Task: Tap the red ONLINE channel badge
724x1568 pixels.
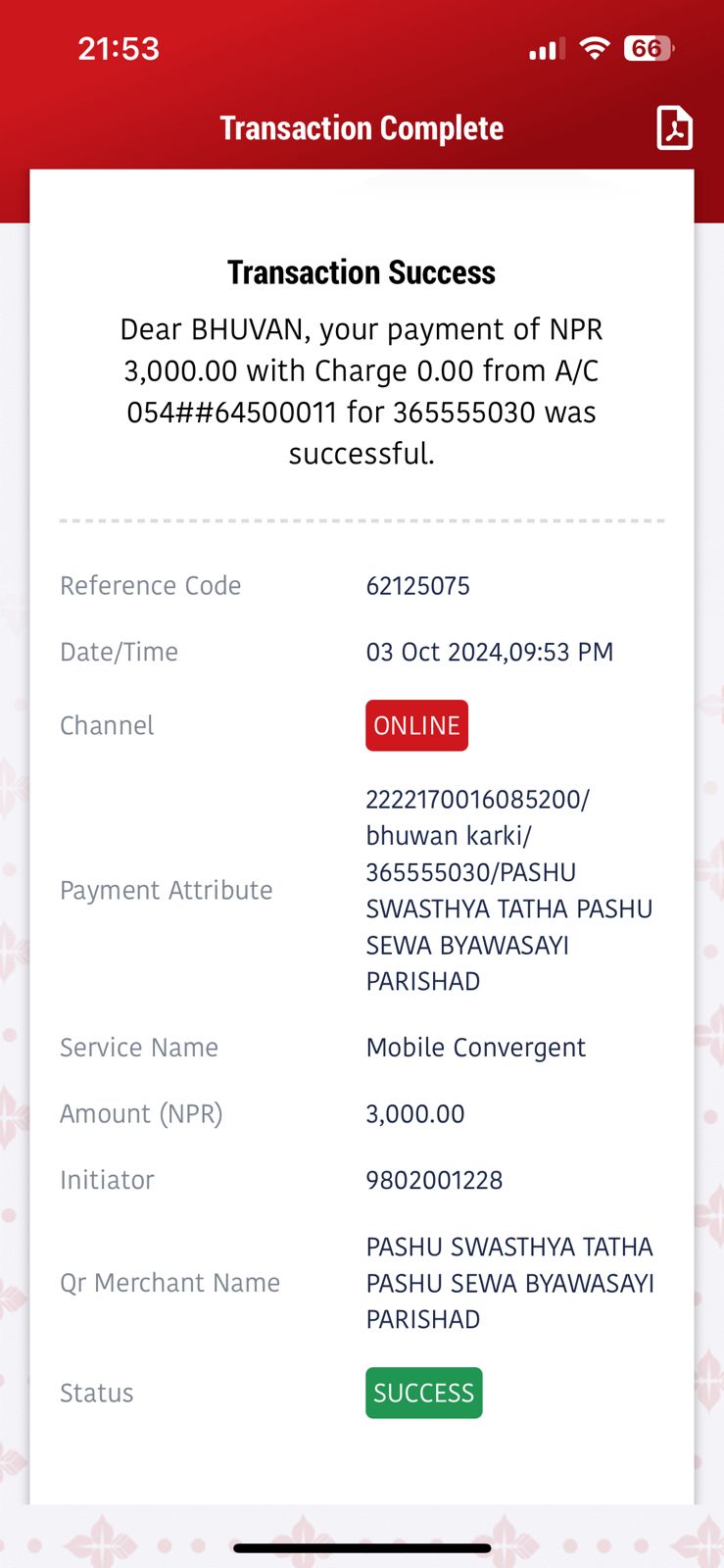Action: [x=416, y=725]
